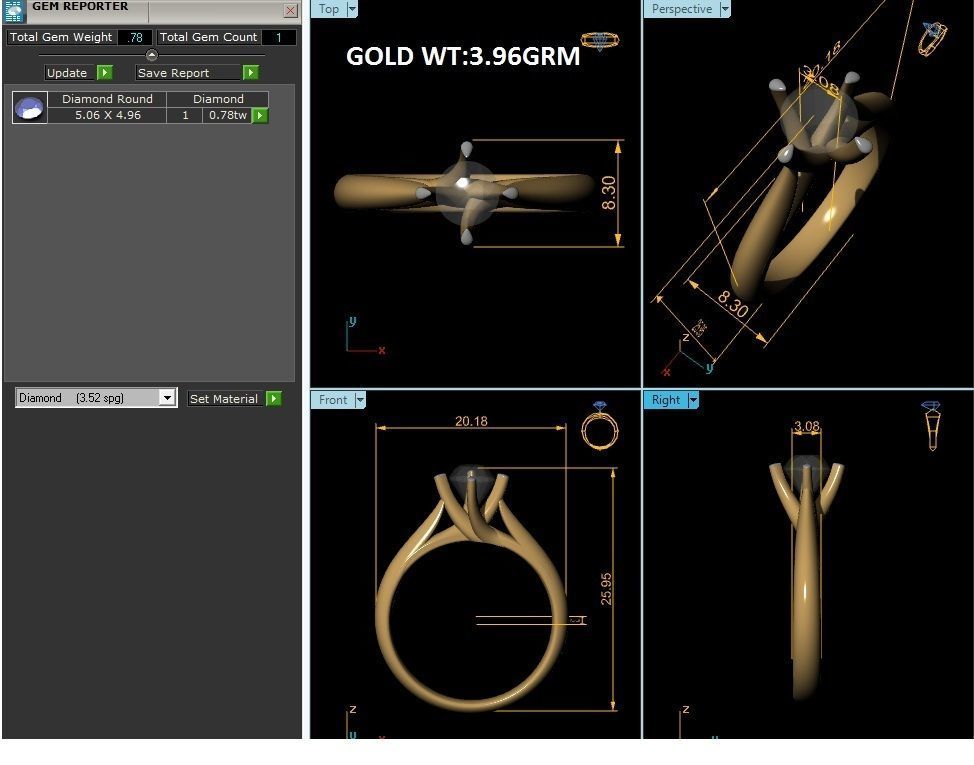Click the Total Gem Weight value .78

(x=135, y=37)
